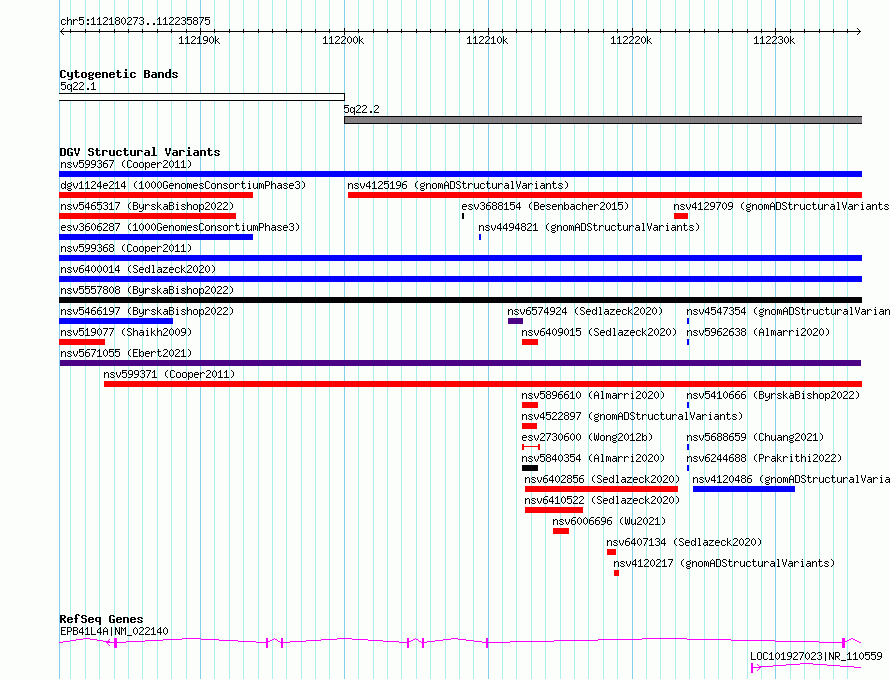
Task: Click LOC101927023|NR_110559 gene label
Action: [x=816, y=656]
